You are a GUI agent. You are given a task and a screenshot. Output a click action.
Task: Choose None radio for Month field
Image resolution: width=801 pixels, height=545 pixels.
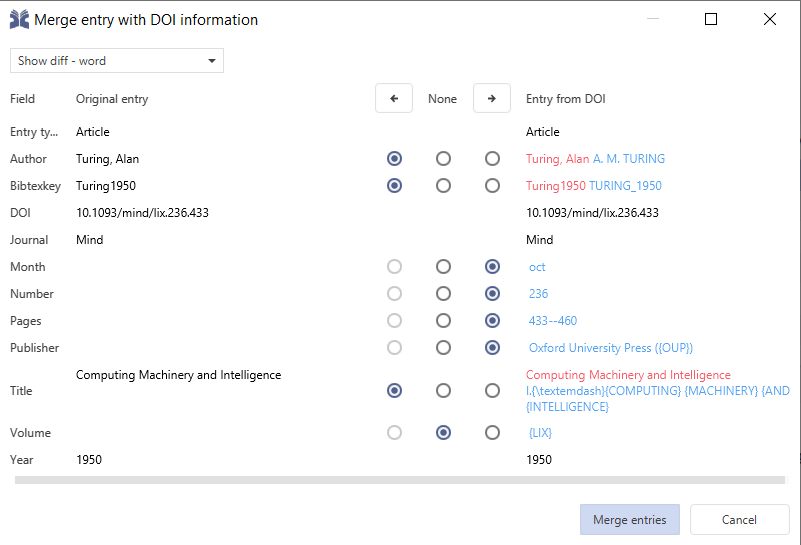click(x=443, y=267)
